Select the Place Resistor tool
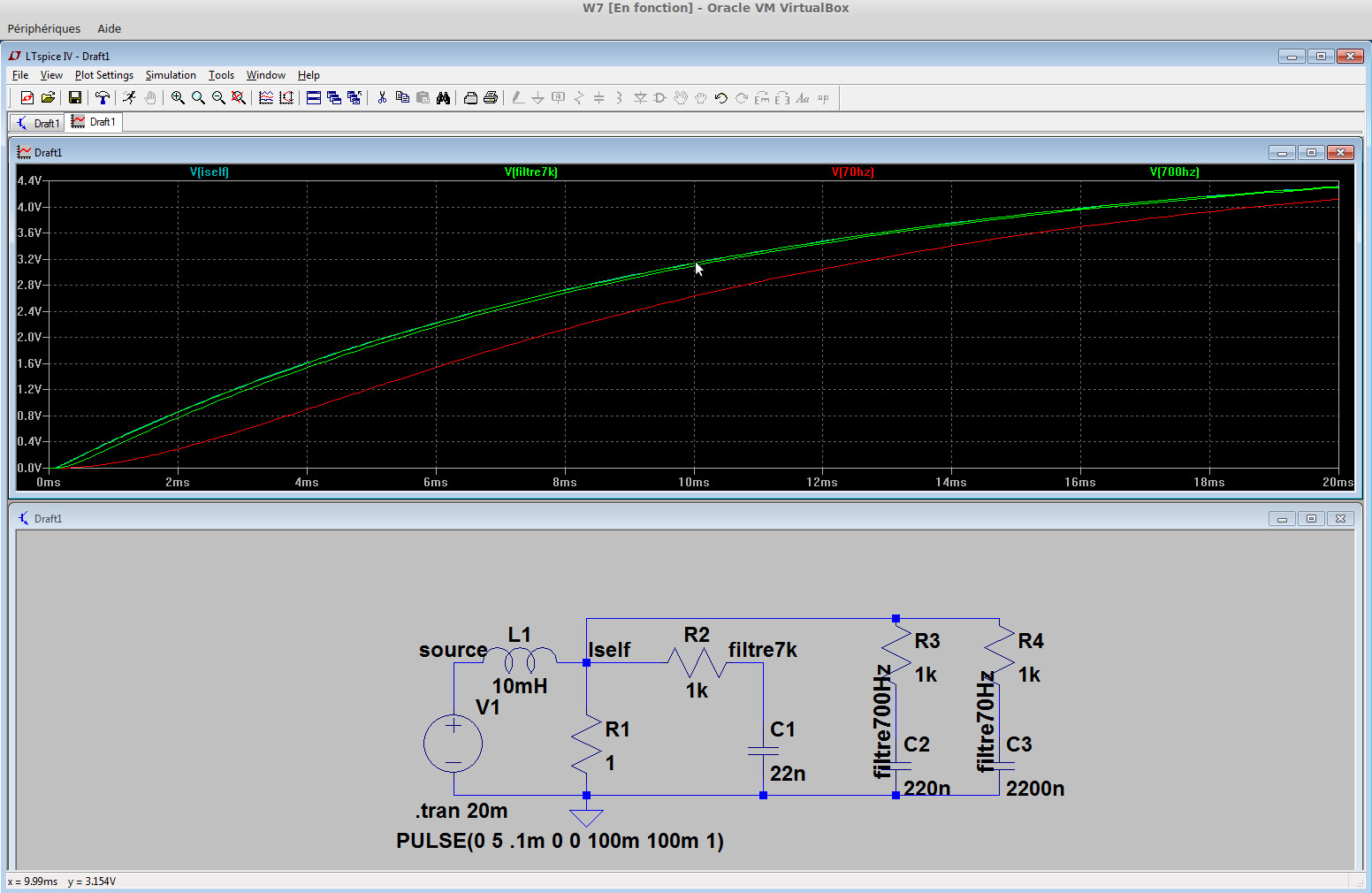The image size is (1372, 893). point(578,98)
